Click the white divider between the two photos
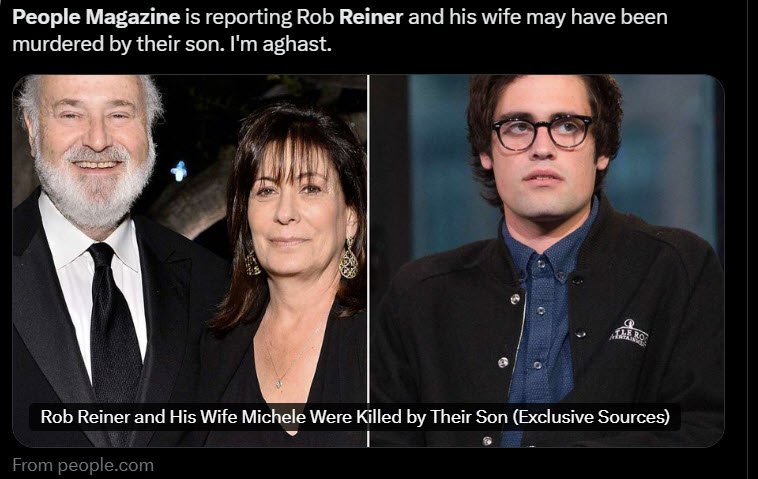Image resolution: width=758 pixels, height=479 pixels. (x=368, y=261)
